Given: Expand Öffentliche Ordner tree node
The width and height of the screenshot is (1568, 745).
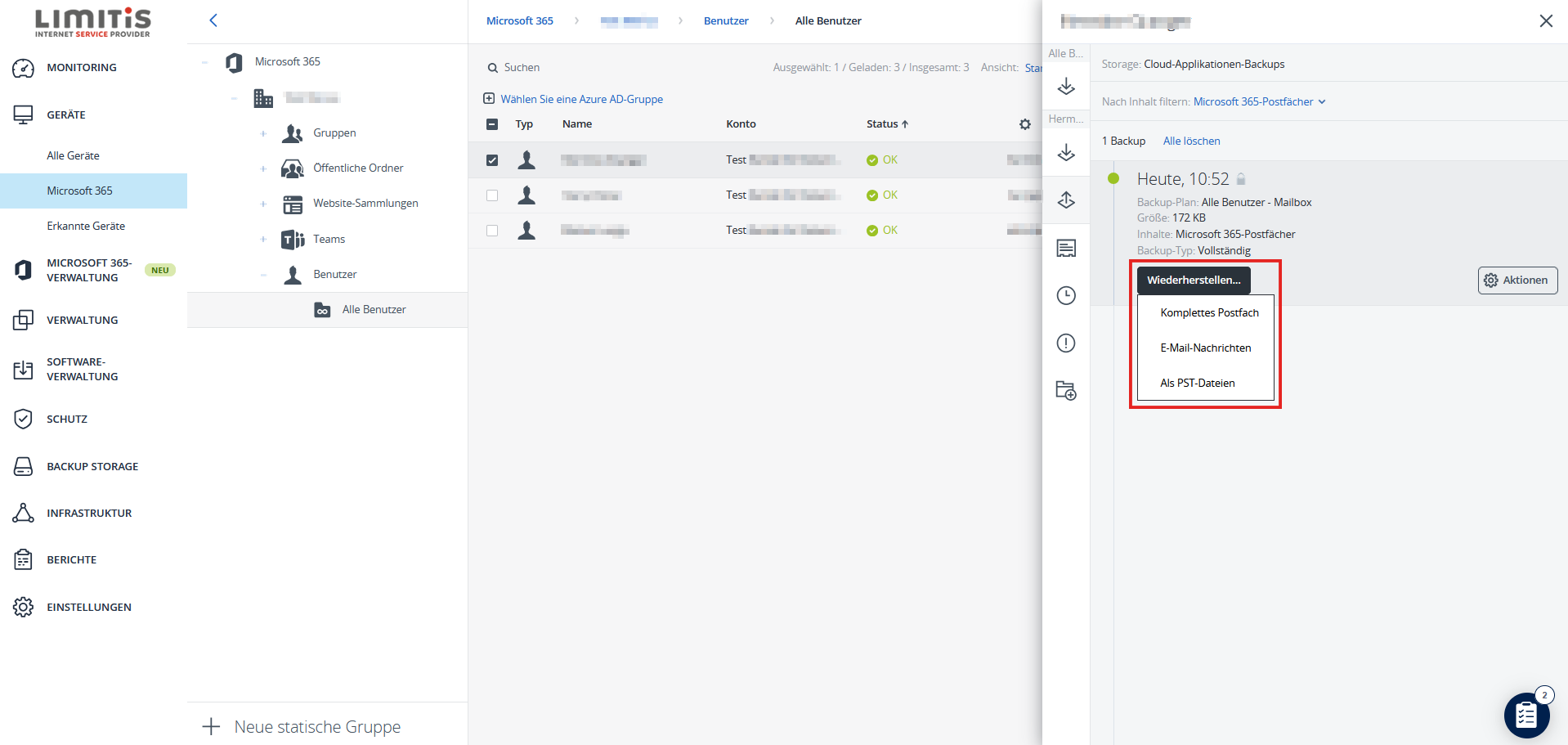Looking at the screenshot, I should pos(263,168).
